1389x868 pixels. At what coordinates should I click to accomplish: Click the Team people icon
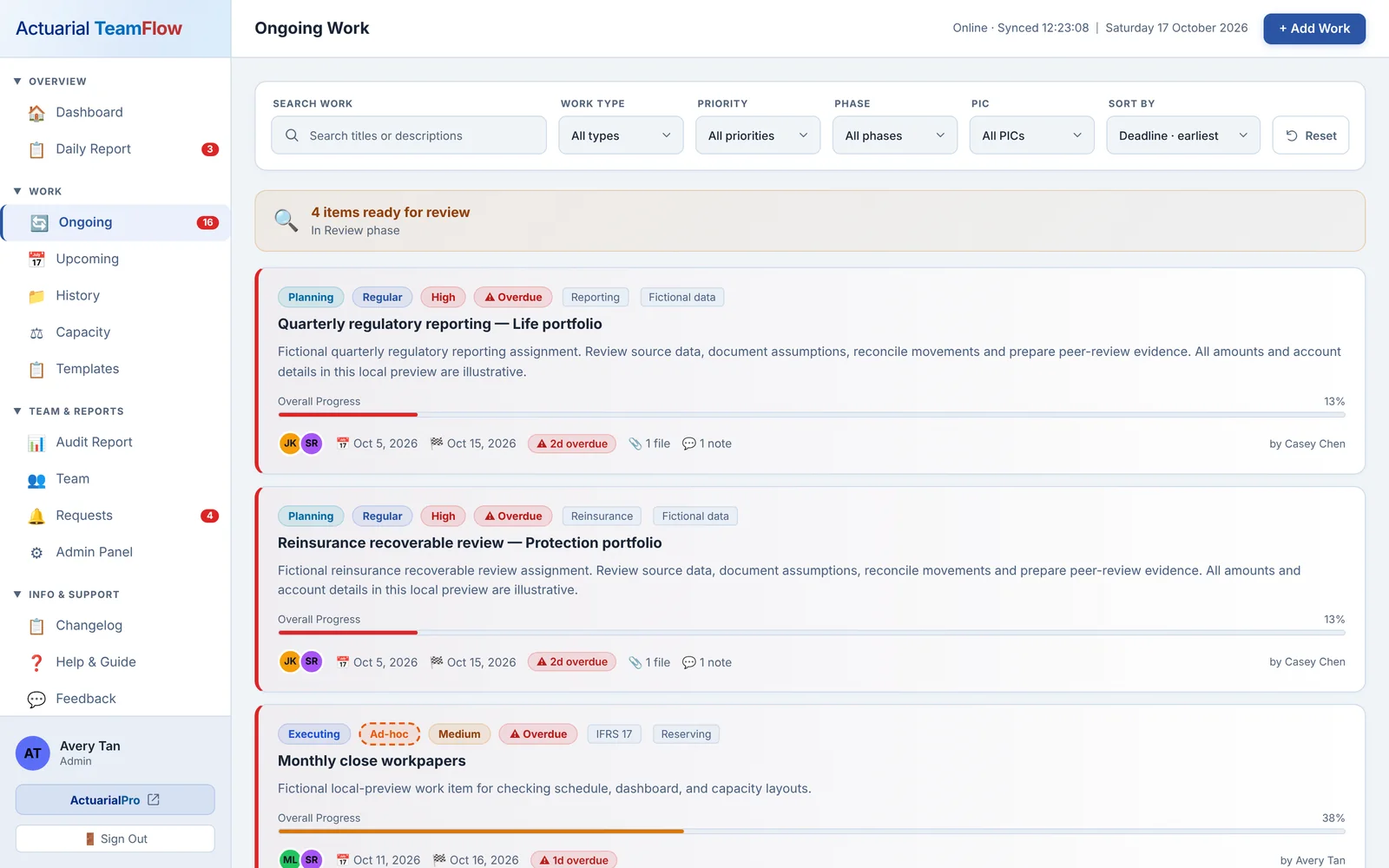pos(36,479)
